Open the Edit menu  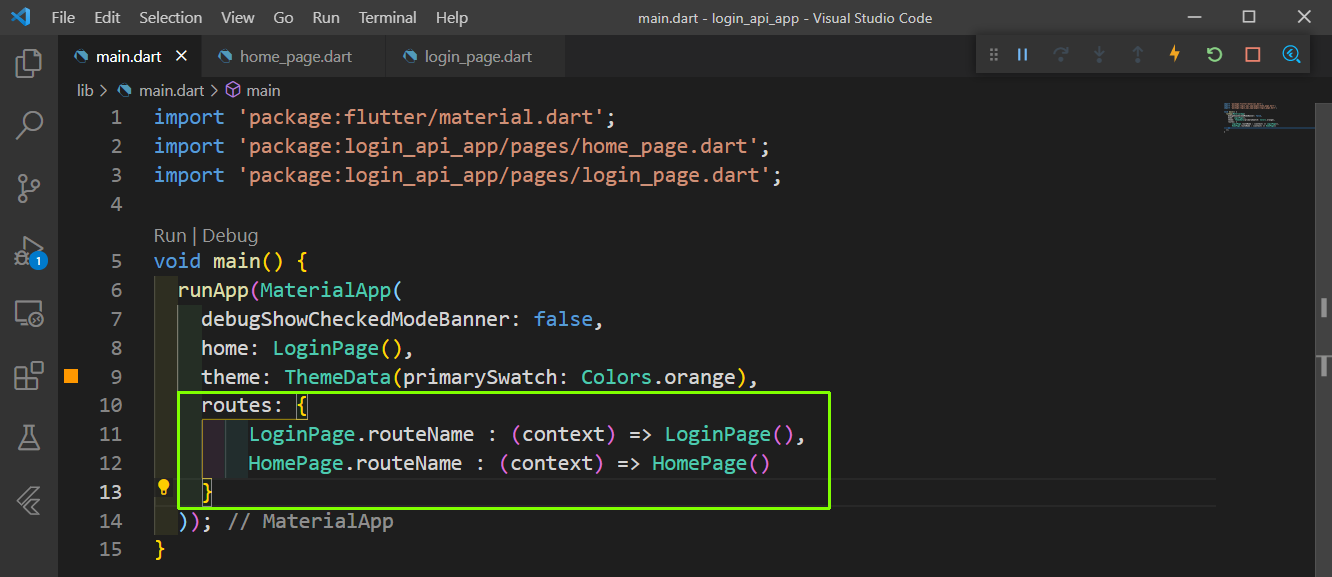tap(107, 18)
